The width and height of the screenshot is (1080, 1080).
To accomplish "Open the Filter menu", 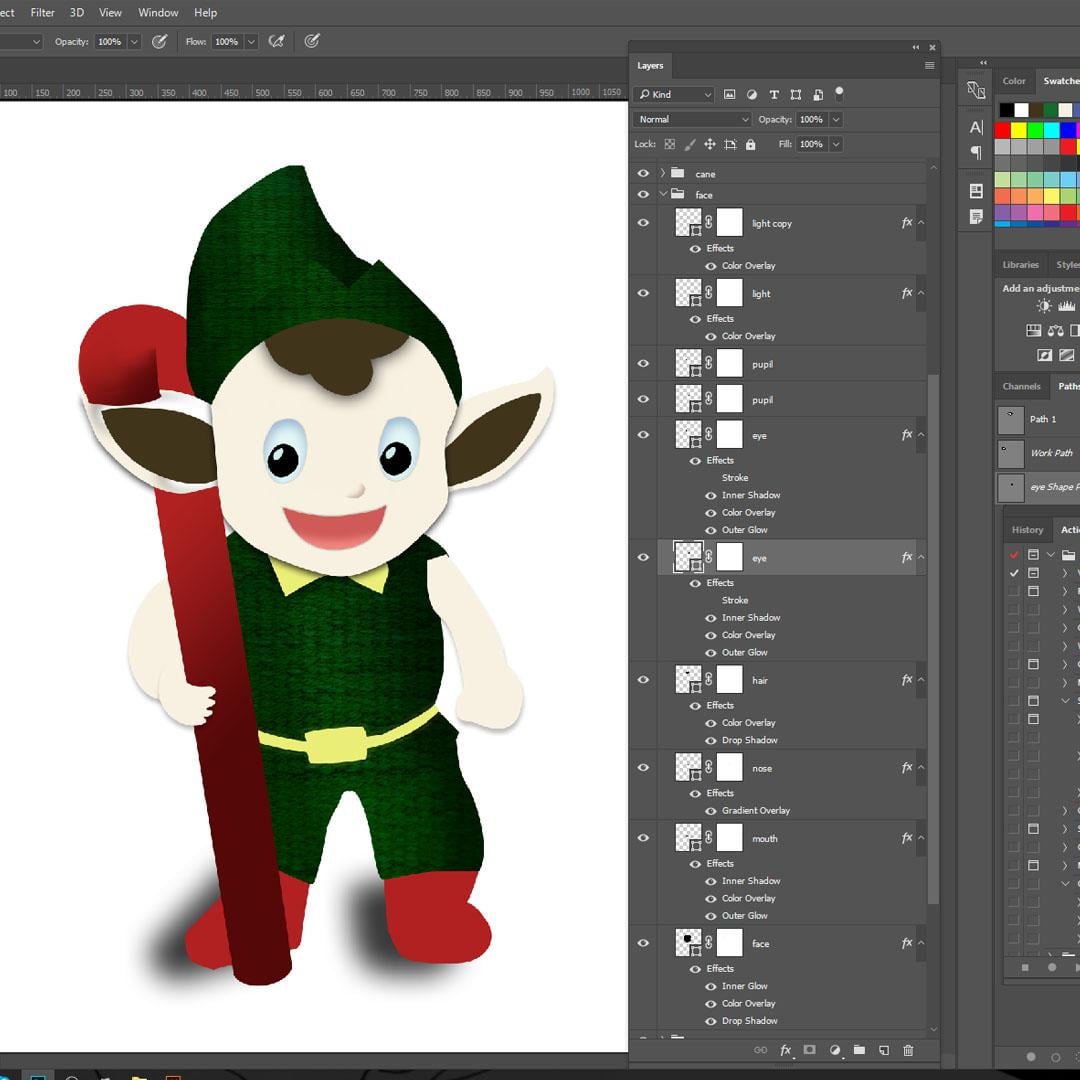I will (43, 12).
